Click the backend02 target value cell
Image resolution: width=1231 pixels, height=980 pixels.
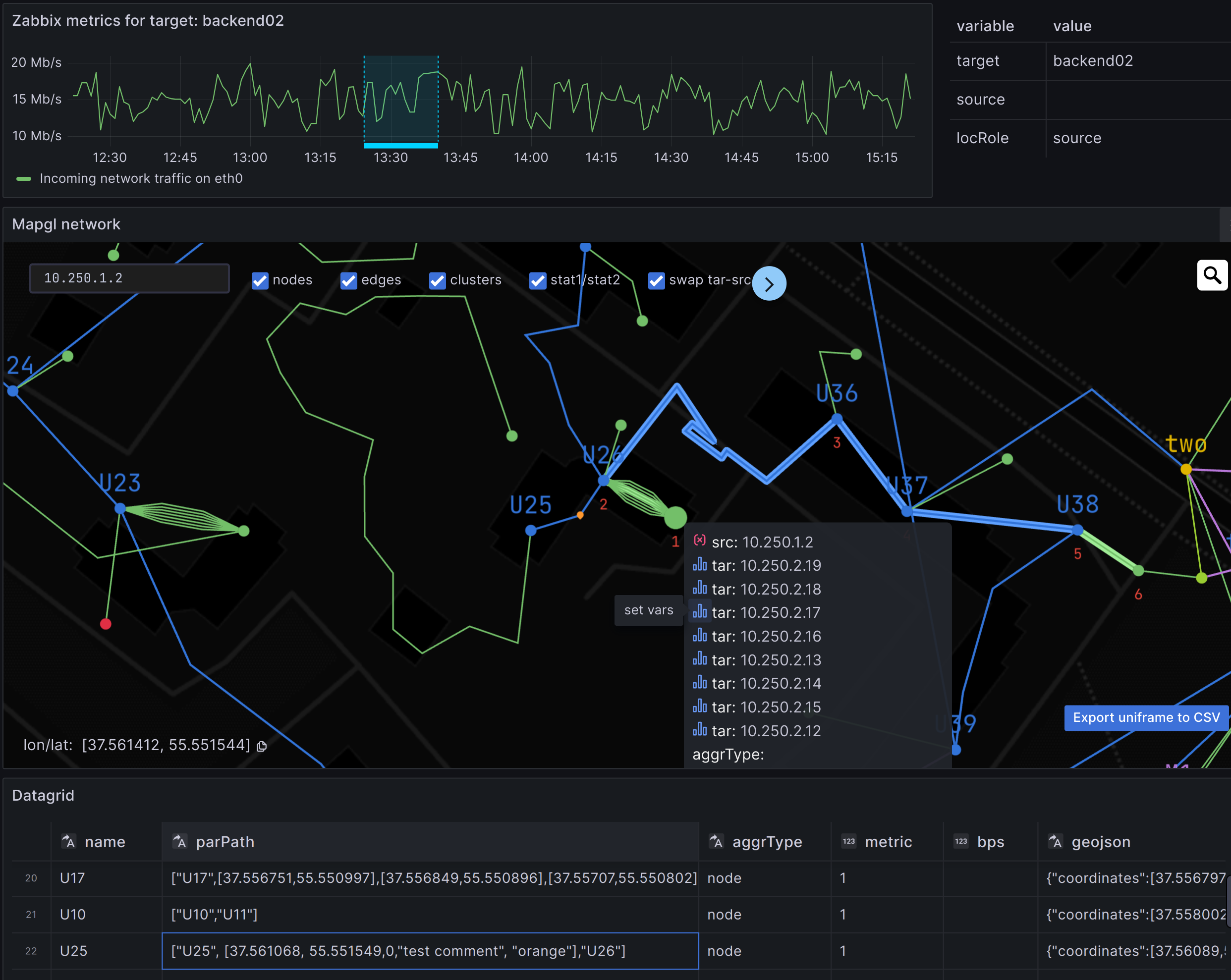click(x=1138, y=61)
